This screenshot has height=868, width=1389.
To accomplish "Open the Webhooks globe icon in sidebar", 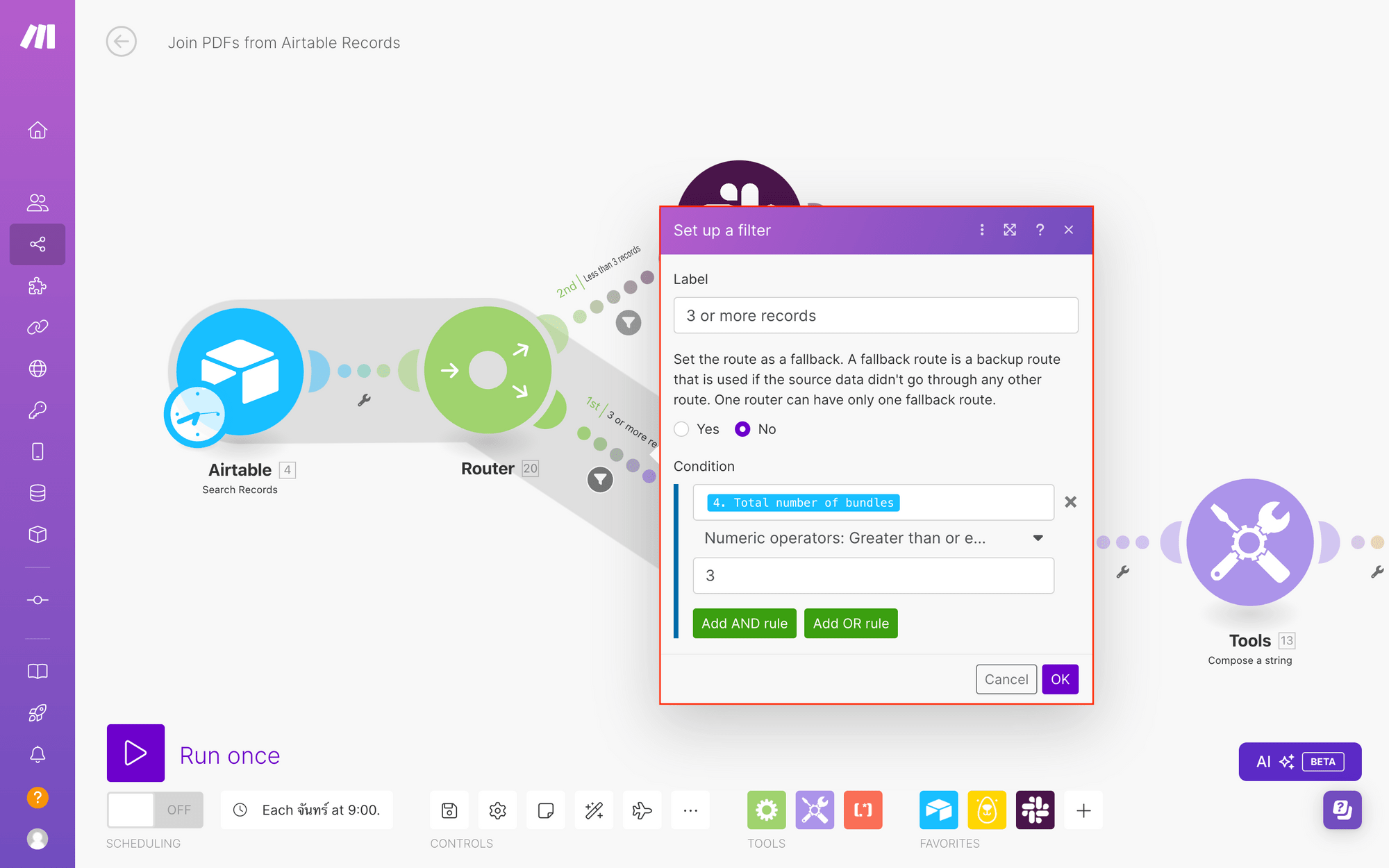I will point(38,368).
